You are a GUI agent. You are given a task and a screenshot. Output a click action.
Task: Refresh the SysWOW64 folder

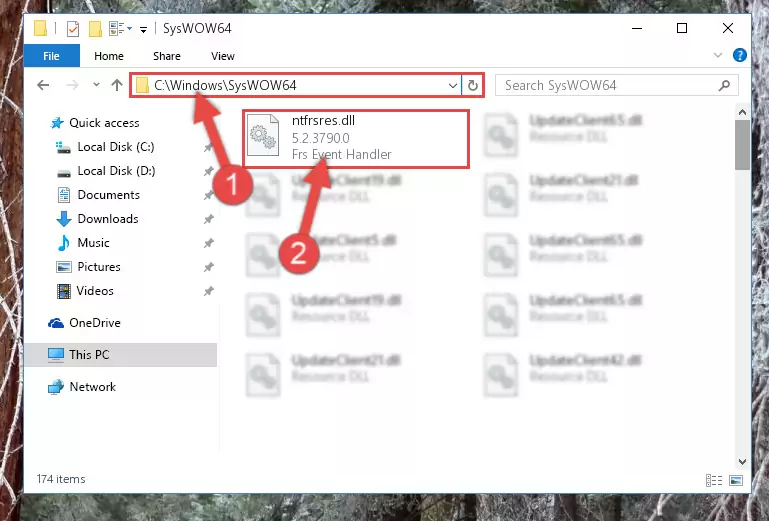[x=473, y=86]
